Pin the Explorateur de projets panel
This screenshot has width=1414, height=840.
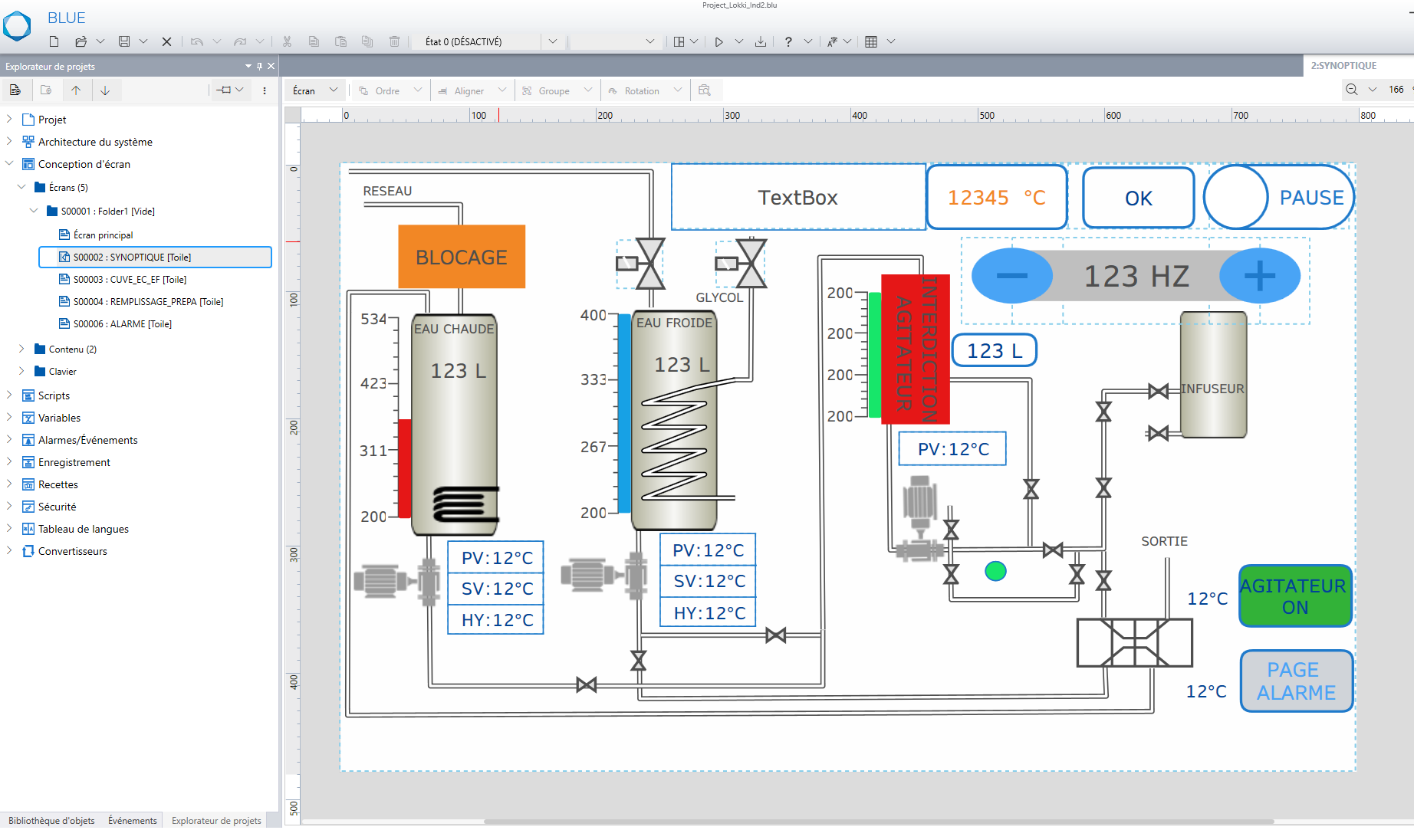click(259, 66)
